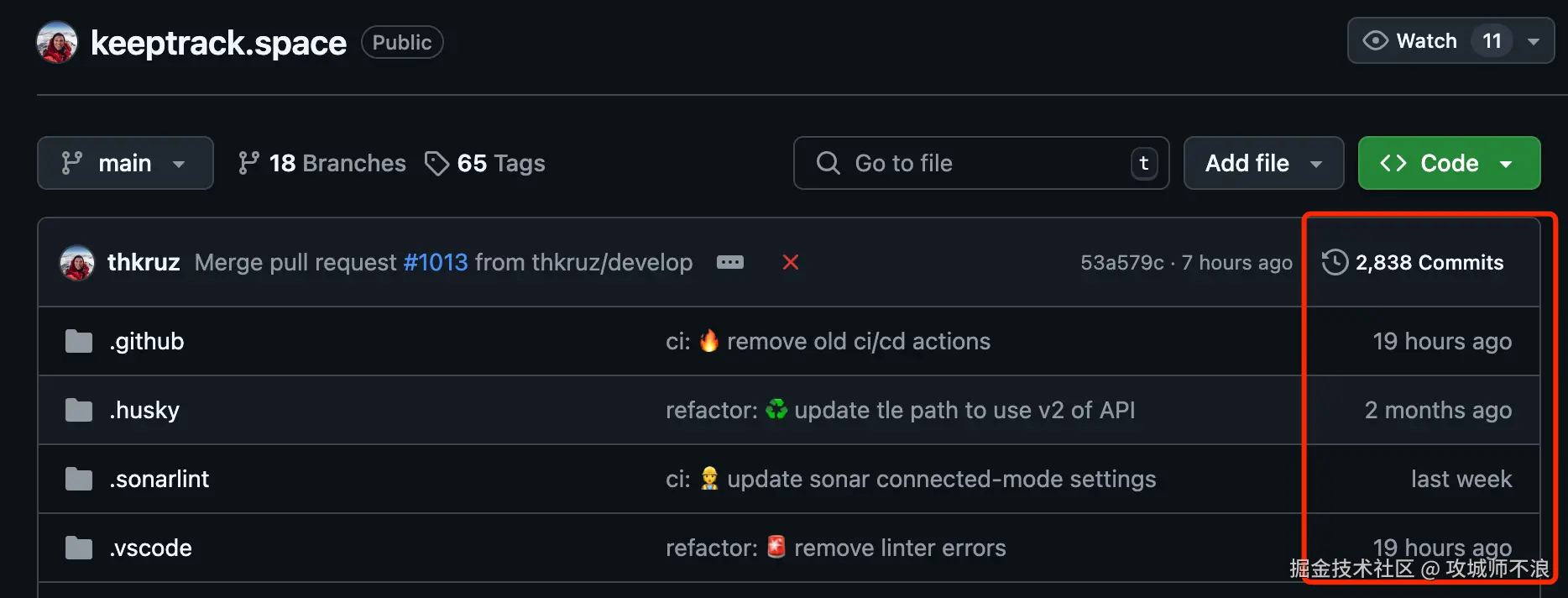This screenshot has height=598, width=1568.
Task: Click the thkruz commit author avatar
Action: pyautogui.click(x=77, y=263)
